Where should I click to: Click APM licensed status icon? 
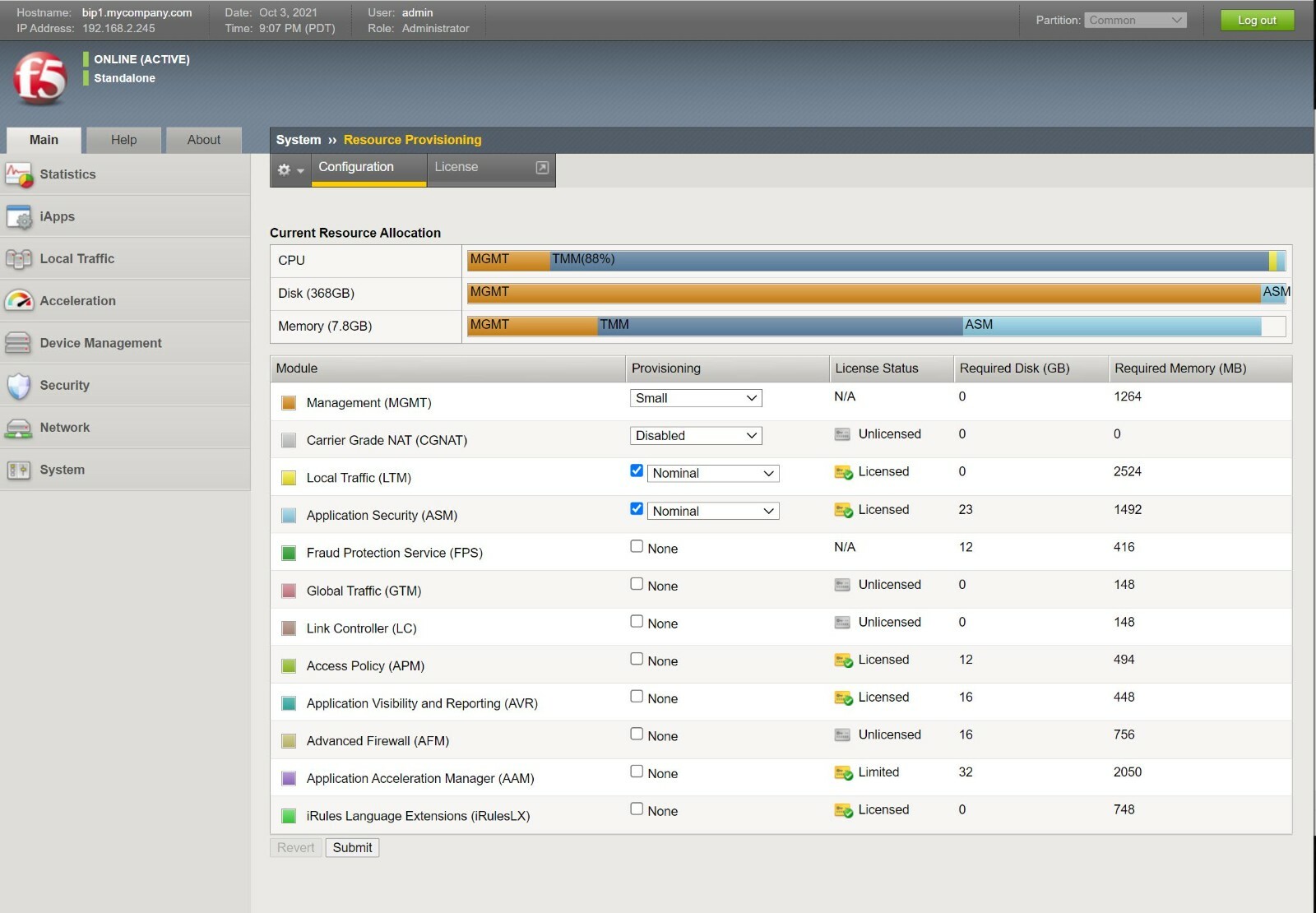pyautogui.click(x=843, y=660)
